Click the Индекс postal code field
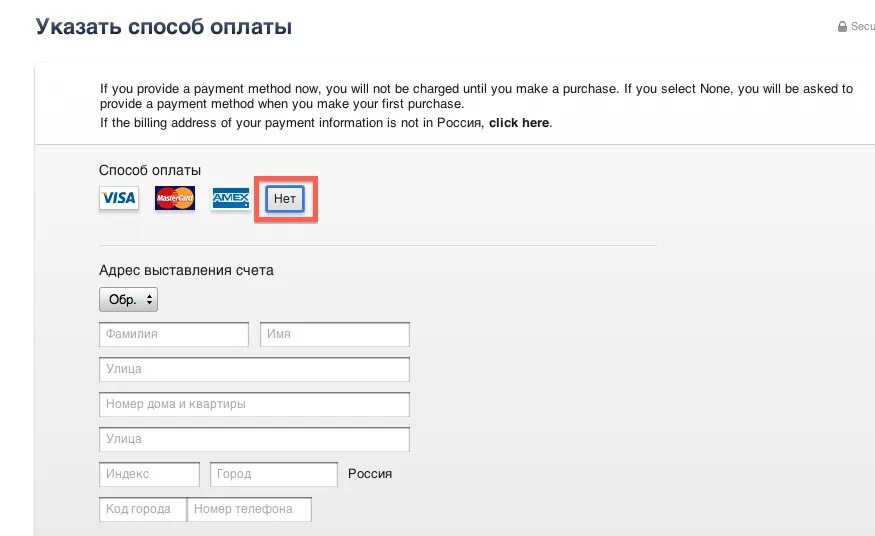Viewport: 875px width, 536px height. point(150,474)
